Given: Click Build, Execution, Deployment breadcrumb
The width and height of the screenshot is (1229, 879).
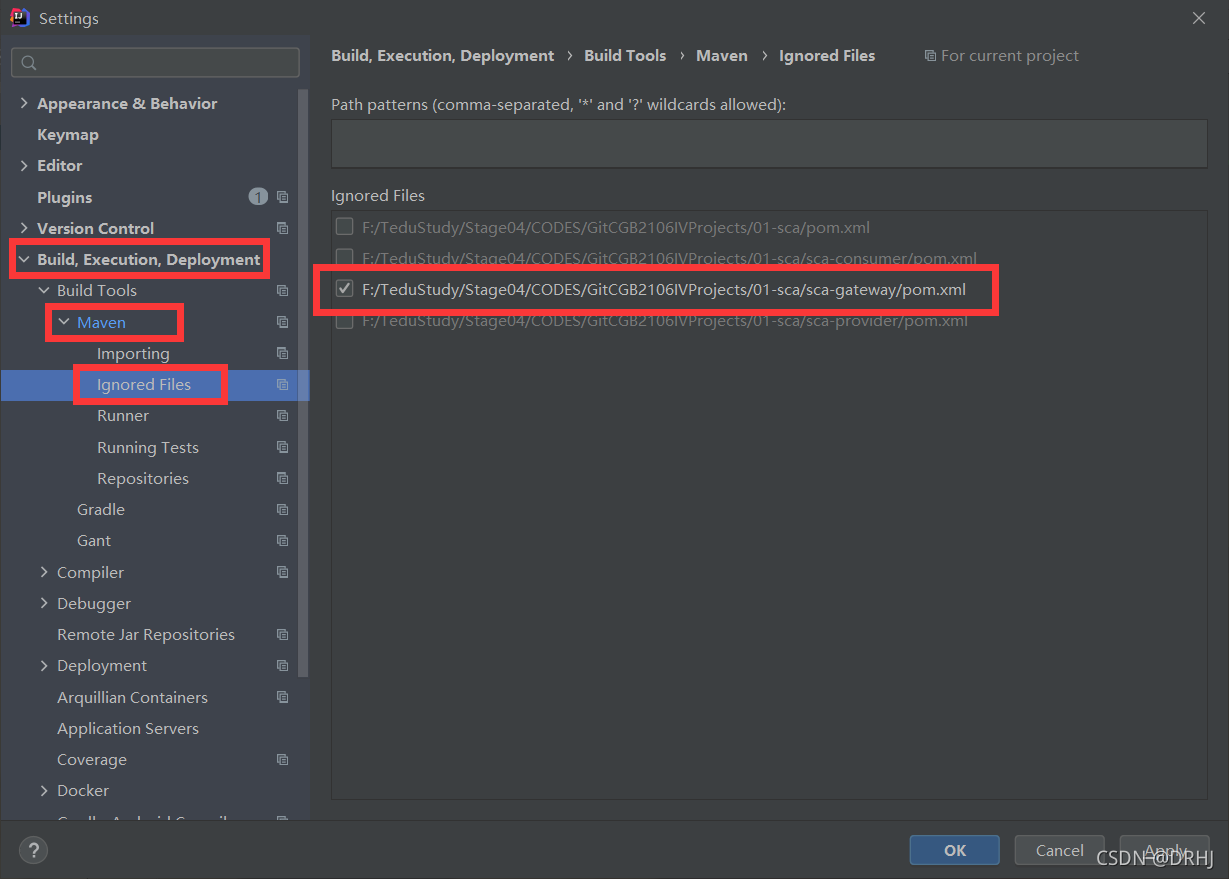Looking at the screenshot, I should coord(443,56).
